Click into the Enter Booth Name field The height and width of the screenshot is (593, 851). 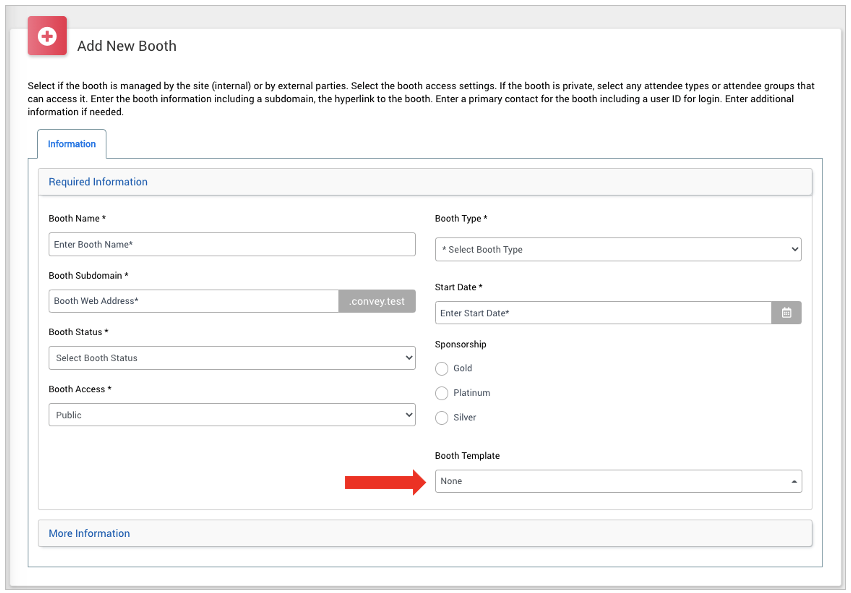point(232,245)
